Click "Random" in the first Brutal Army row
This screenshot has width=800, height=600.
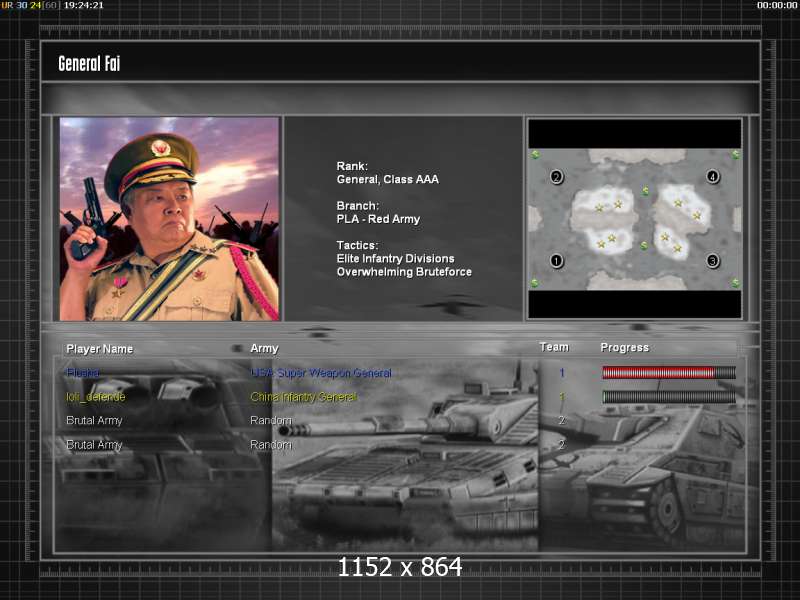271,420
